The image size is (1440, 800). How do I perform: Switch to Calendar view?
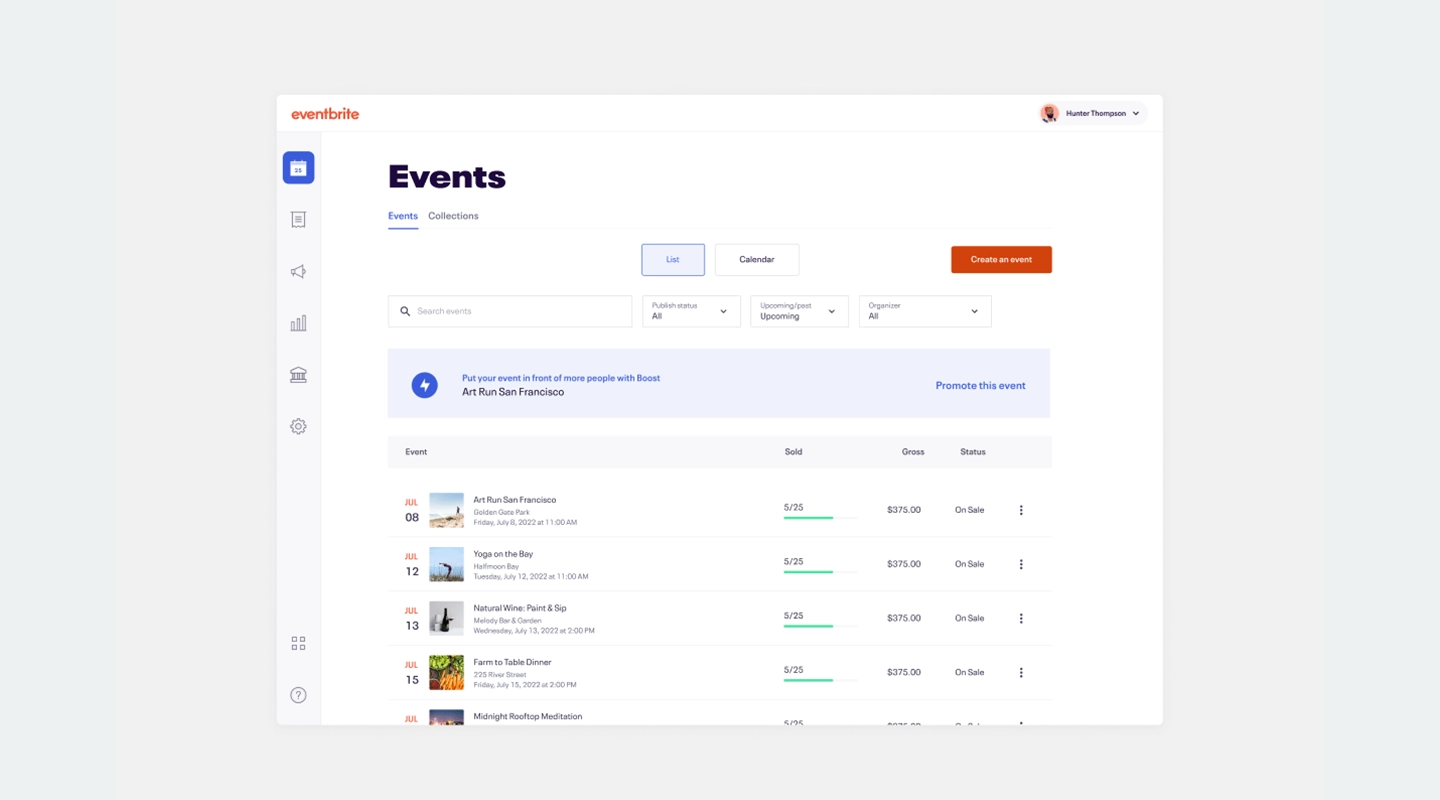(x=756, y=259)
